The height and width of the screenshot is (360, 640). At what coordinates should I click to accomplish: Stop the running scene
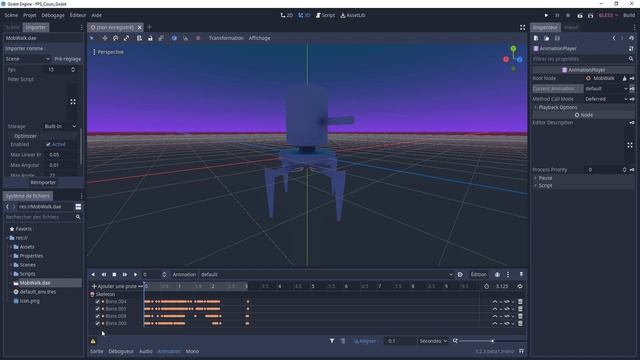coord(568,15)
